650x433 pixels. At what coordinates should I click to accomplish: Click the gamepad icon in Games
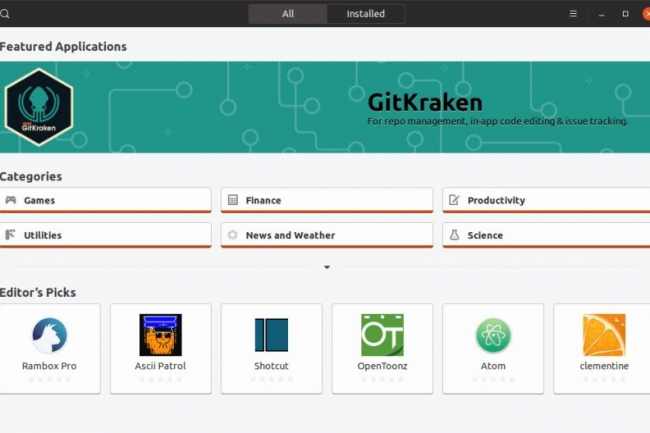pos(11,200)
